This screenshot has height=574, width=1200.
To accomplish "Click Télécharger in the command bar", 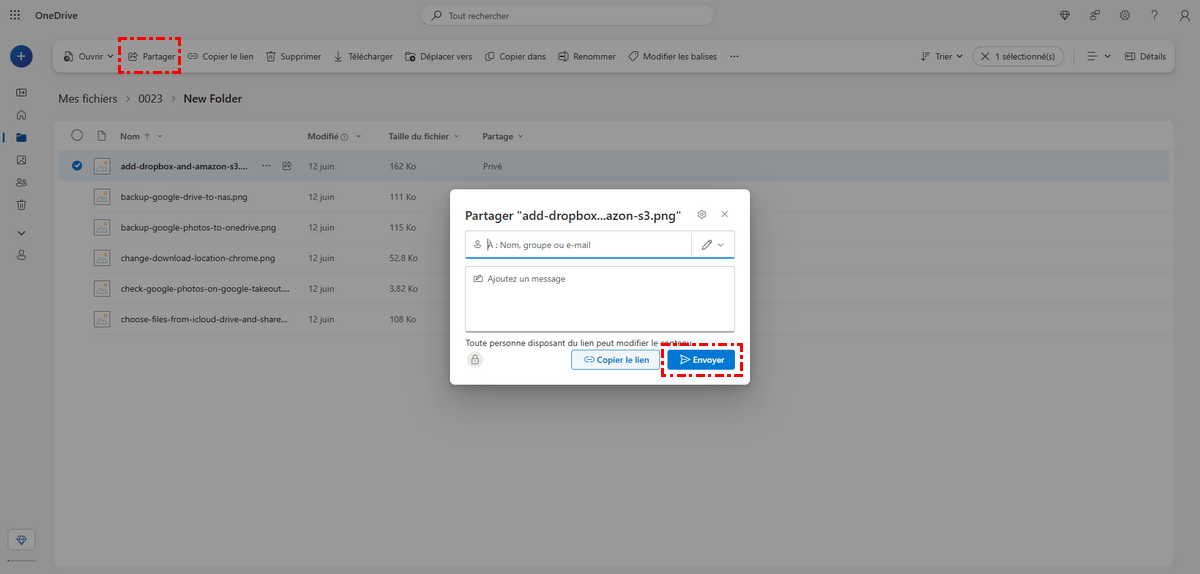I will click(x=362, y=57).
